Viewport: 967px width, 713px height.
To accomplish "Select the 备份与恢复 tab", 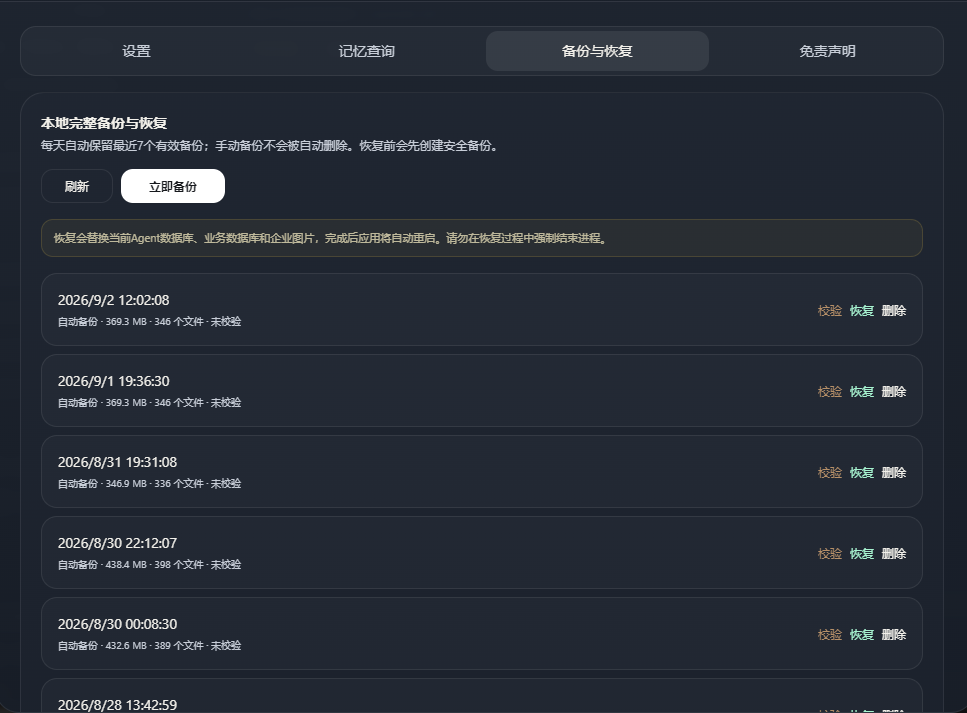I will (597, 51).
